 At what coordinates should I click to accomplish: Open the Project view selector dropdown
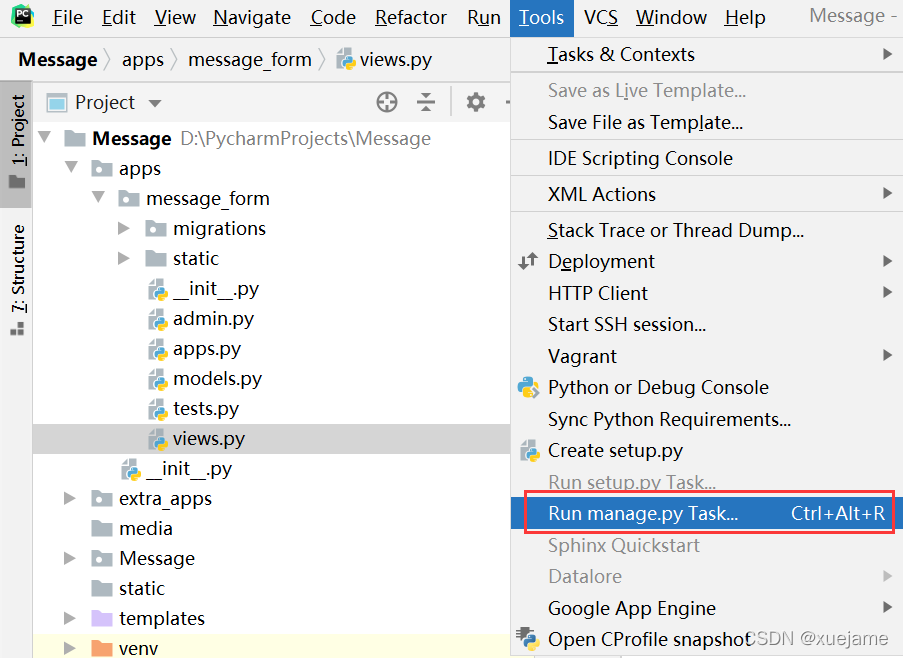coord(155,102)
